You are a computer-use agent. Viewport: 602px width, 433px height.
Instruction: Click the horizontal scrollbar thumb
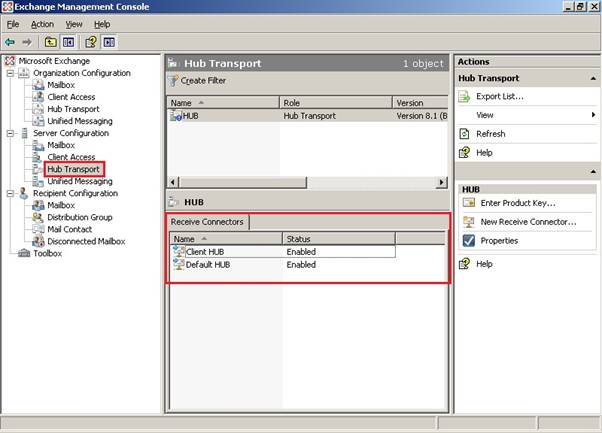[x=243, y=182]
